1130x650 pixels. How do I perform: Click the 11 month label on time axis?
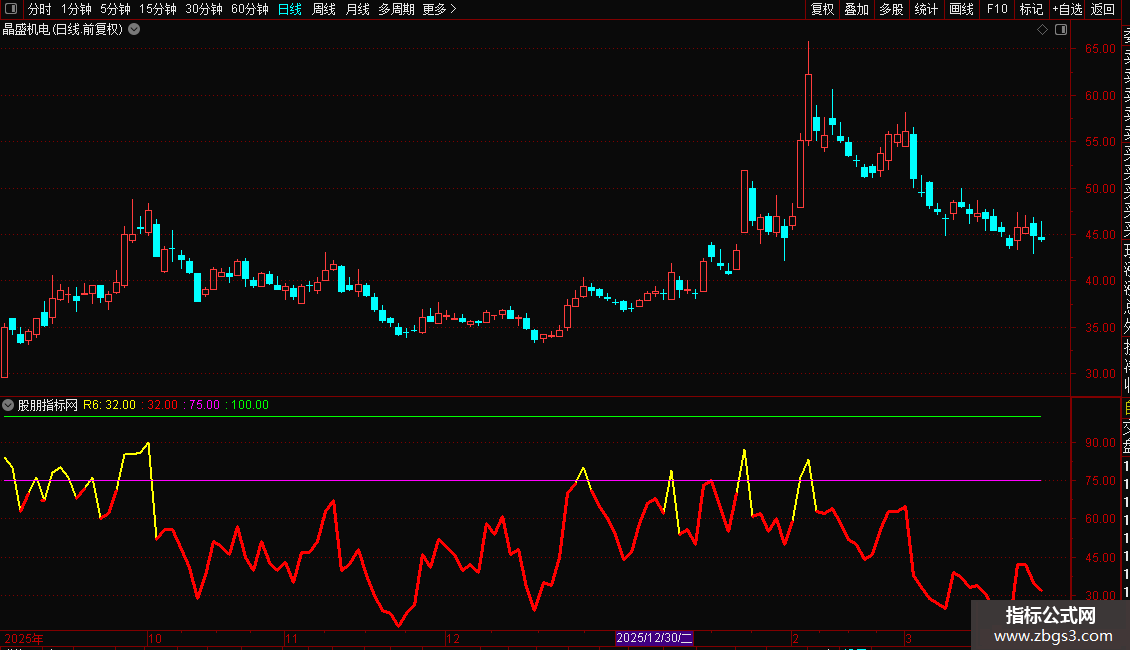291,638
